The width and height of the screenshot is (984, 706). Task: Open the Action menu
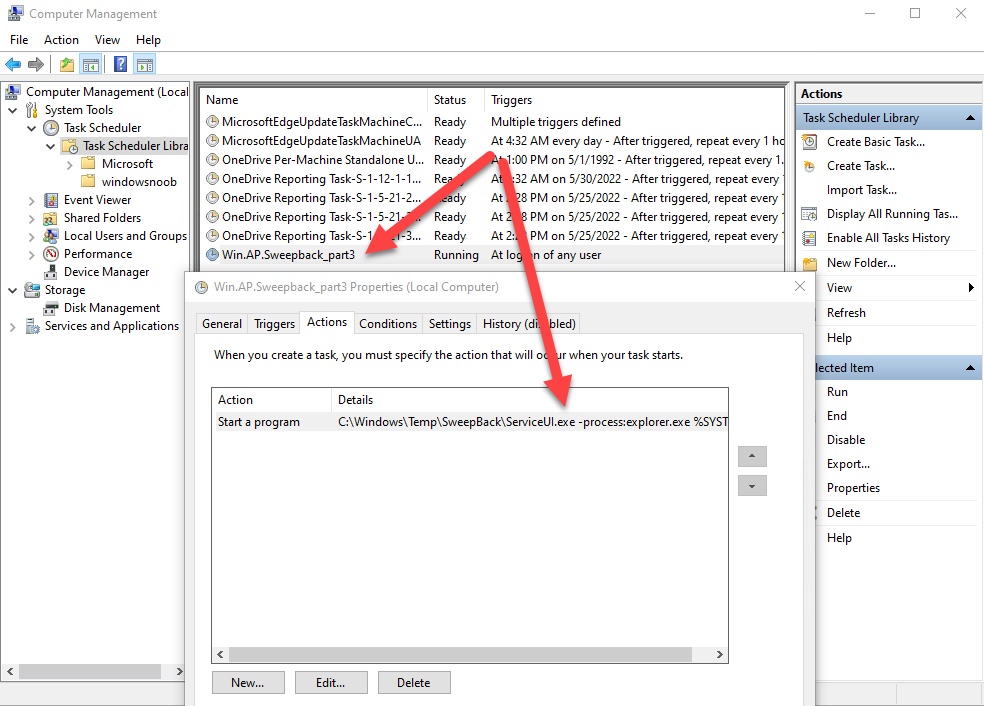coord(62,40)
